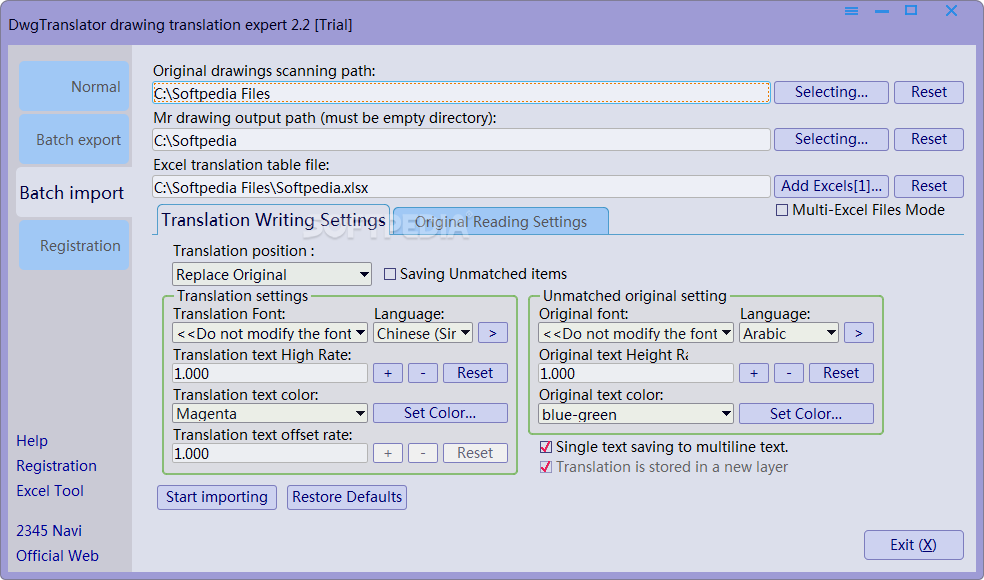Click Set Color for original text
The image size is (984, 580).
806,414
